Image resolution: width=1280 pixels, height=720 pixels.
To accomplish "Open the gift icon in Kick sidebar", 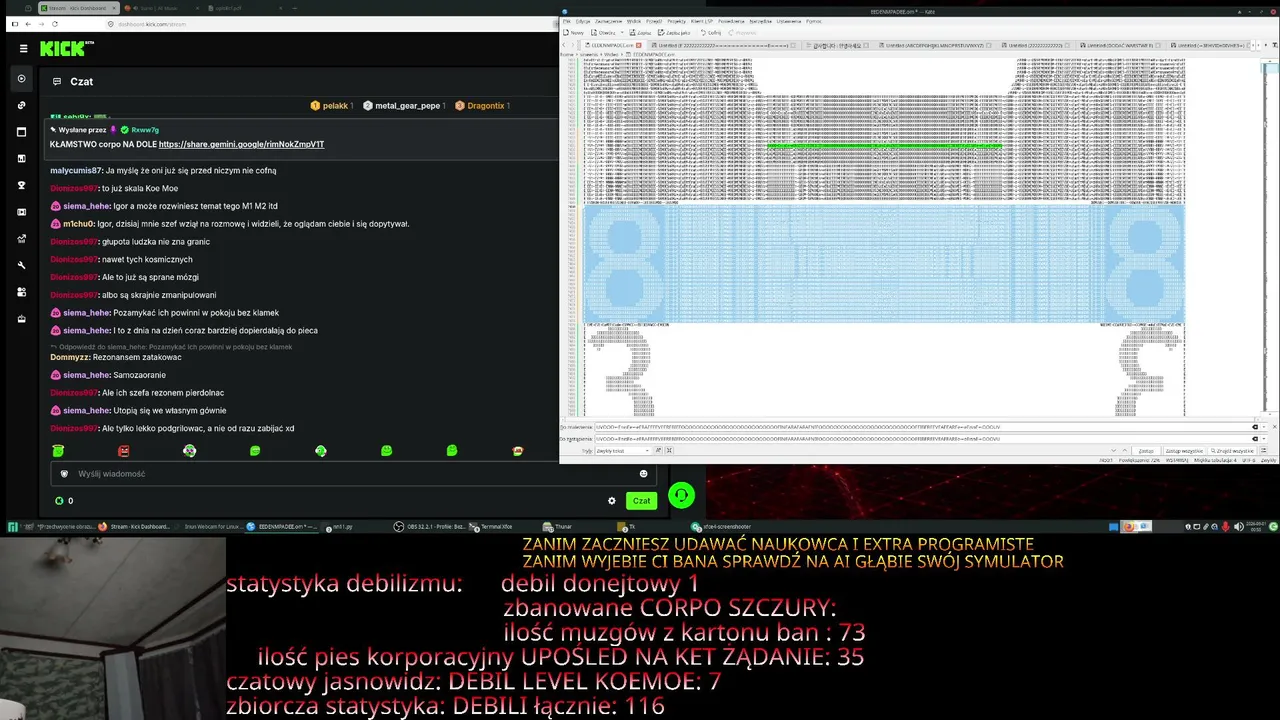I will (x=22, y=319).
